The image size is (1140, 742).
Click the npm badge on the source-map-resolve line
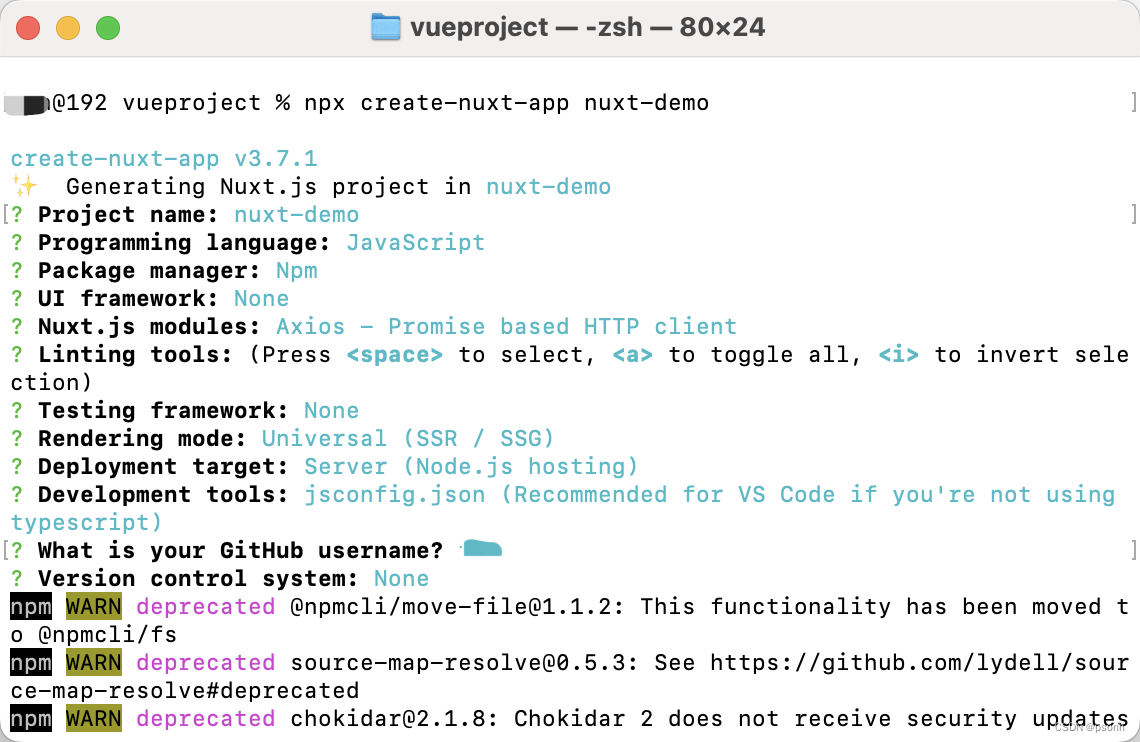pos(31,663)
